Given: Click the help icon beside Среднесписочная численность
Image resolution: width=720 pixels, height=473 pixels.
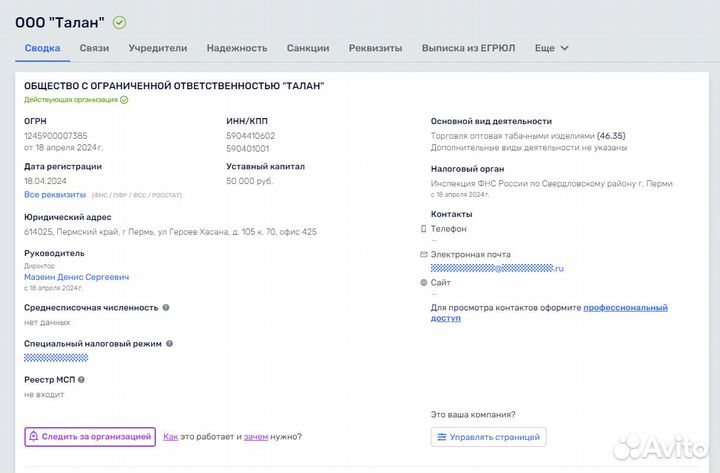Looking at the screenshot, I should point(166,308).
